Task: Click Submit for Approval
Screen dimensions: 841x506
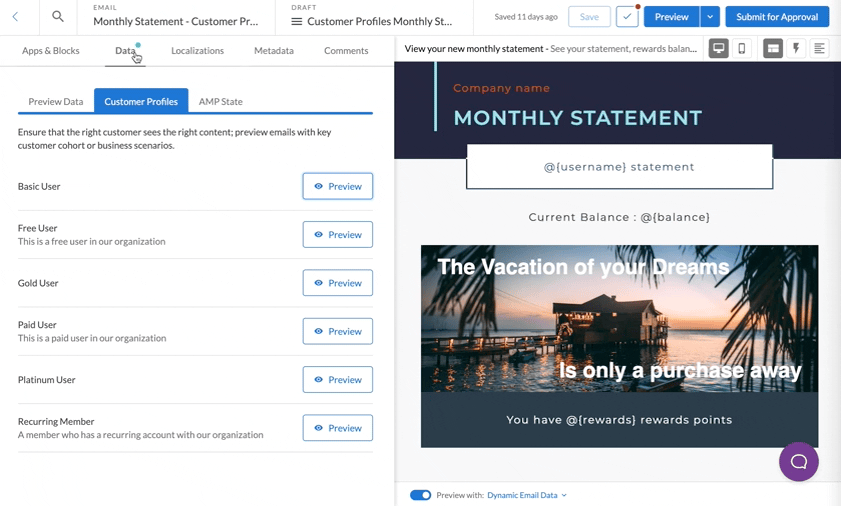Action: [777, 17]
